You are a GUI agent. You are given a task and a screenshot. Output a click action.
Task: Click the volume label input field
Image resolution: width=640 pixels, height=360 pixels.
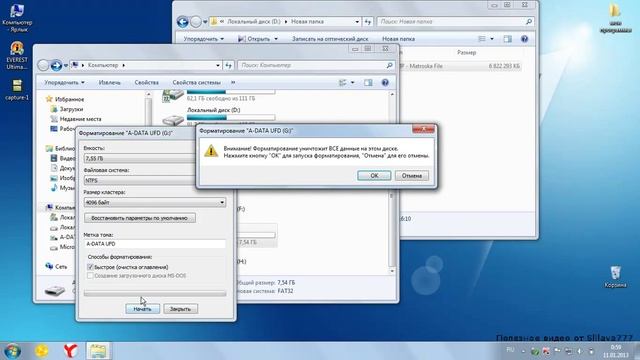155,244
